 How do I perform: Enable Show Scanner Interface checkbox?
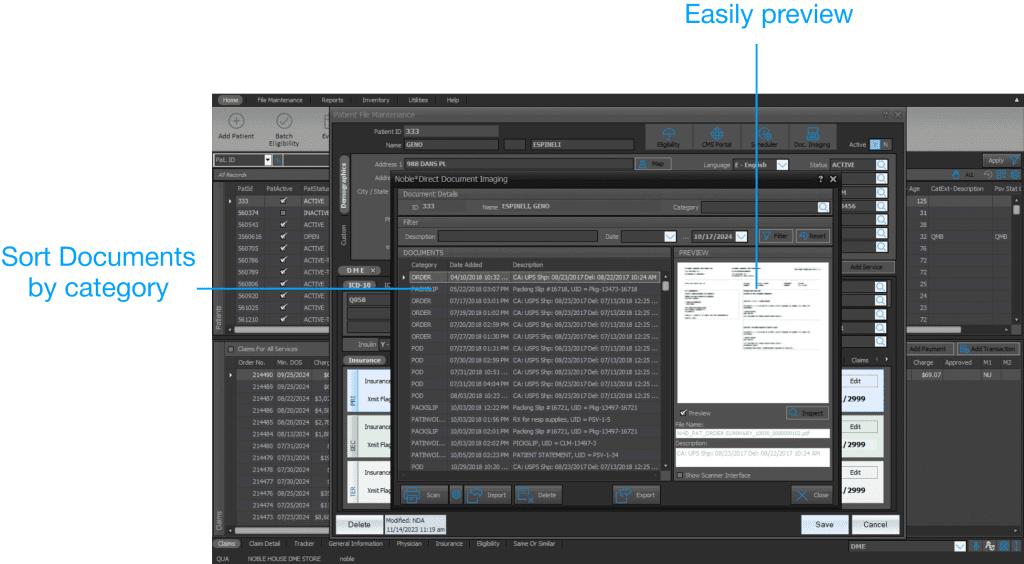(x=680, y=475)
